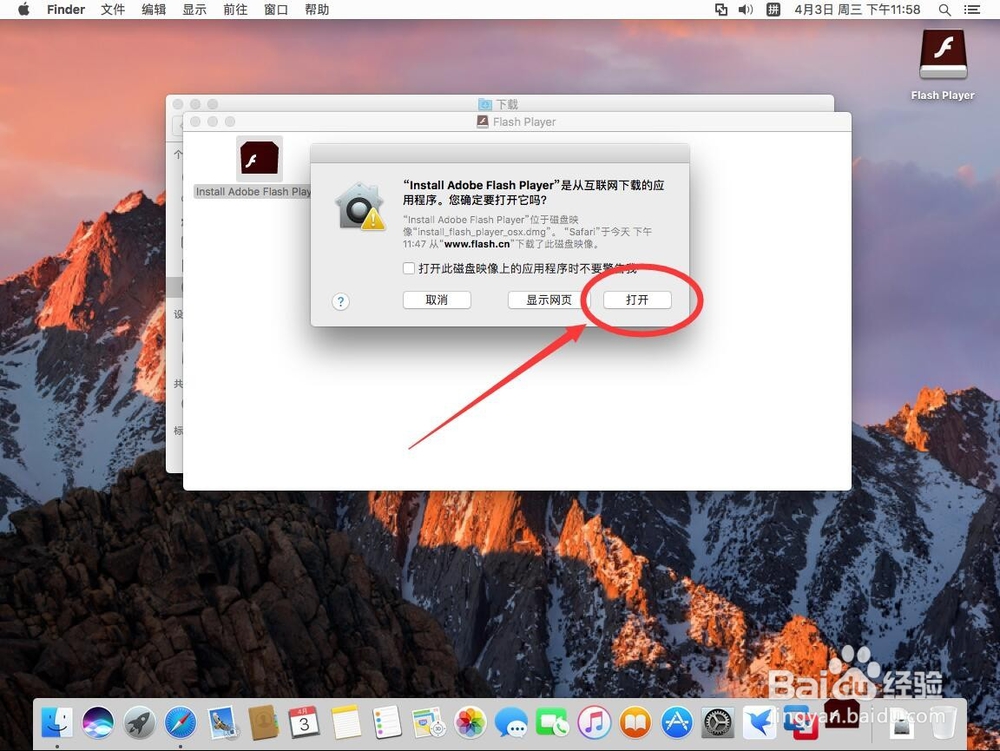Click the 拼 input method icon
Screen dimensions: 1000x751
coord(773,10)
